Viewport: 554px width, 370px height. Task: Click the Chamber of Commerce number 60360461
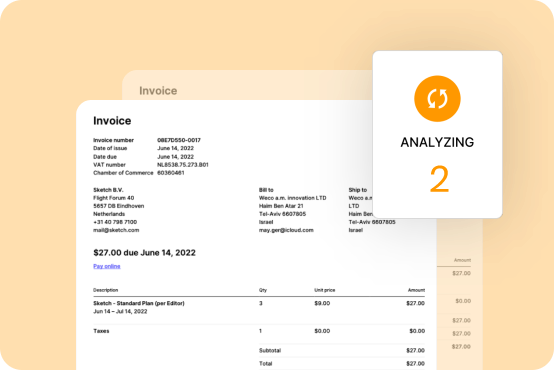[x=171, y=173]
